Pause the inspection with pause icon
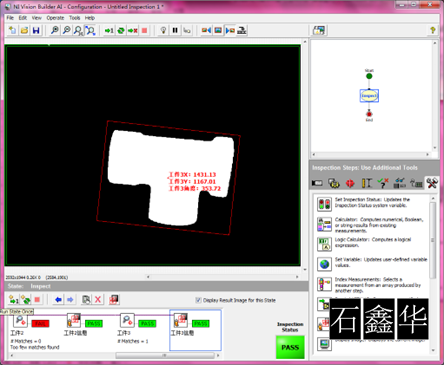Screen dimensions: 444x365 175,30
